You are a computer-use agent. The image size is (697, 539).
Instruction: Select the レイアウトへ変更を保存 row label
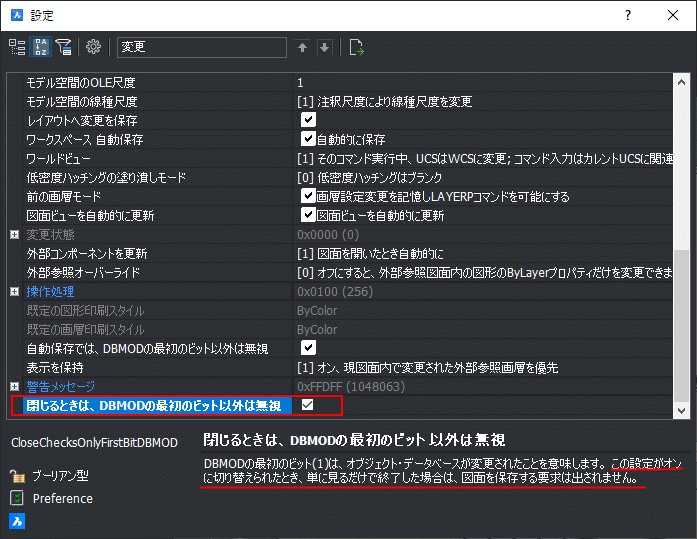pos(82,120)
